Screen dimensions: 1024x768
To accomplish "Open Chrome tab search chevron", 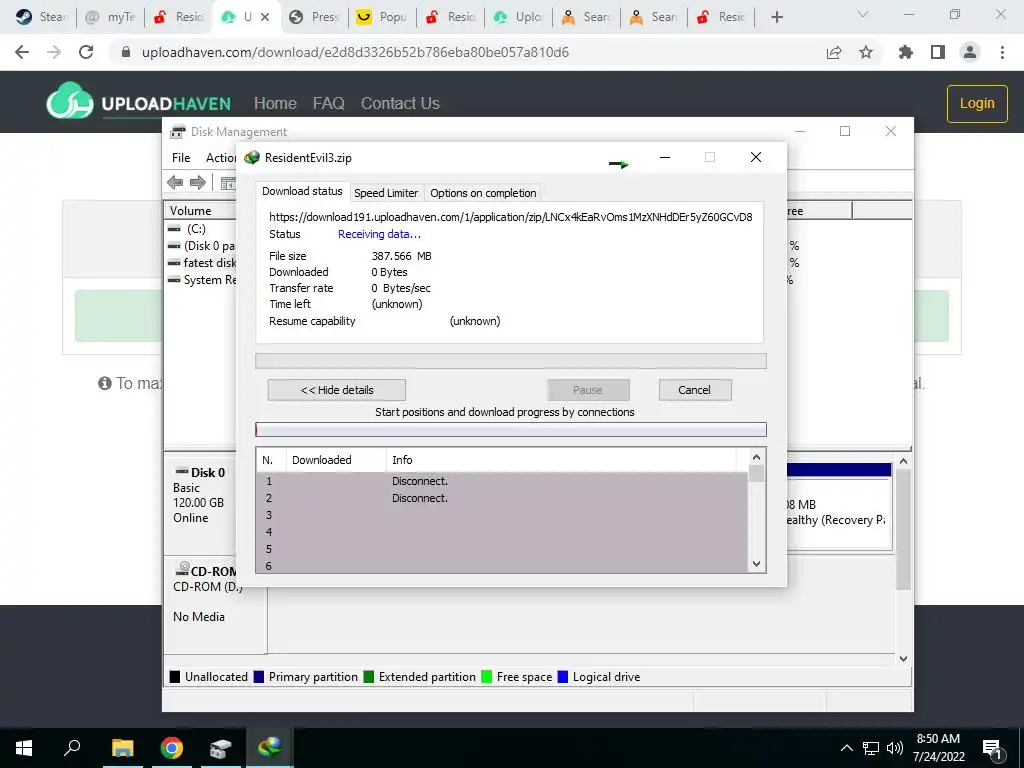I will click(863, 15).
